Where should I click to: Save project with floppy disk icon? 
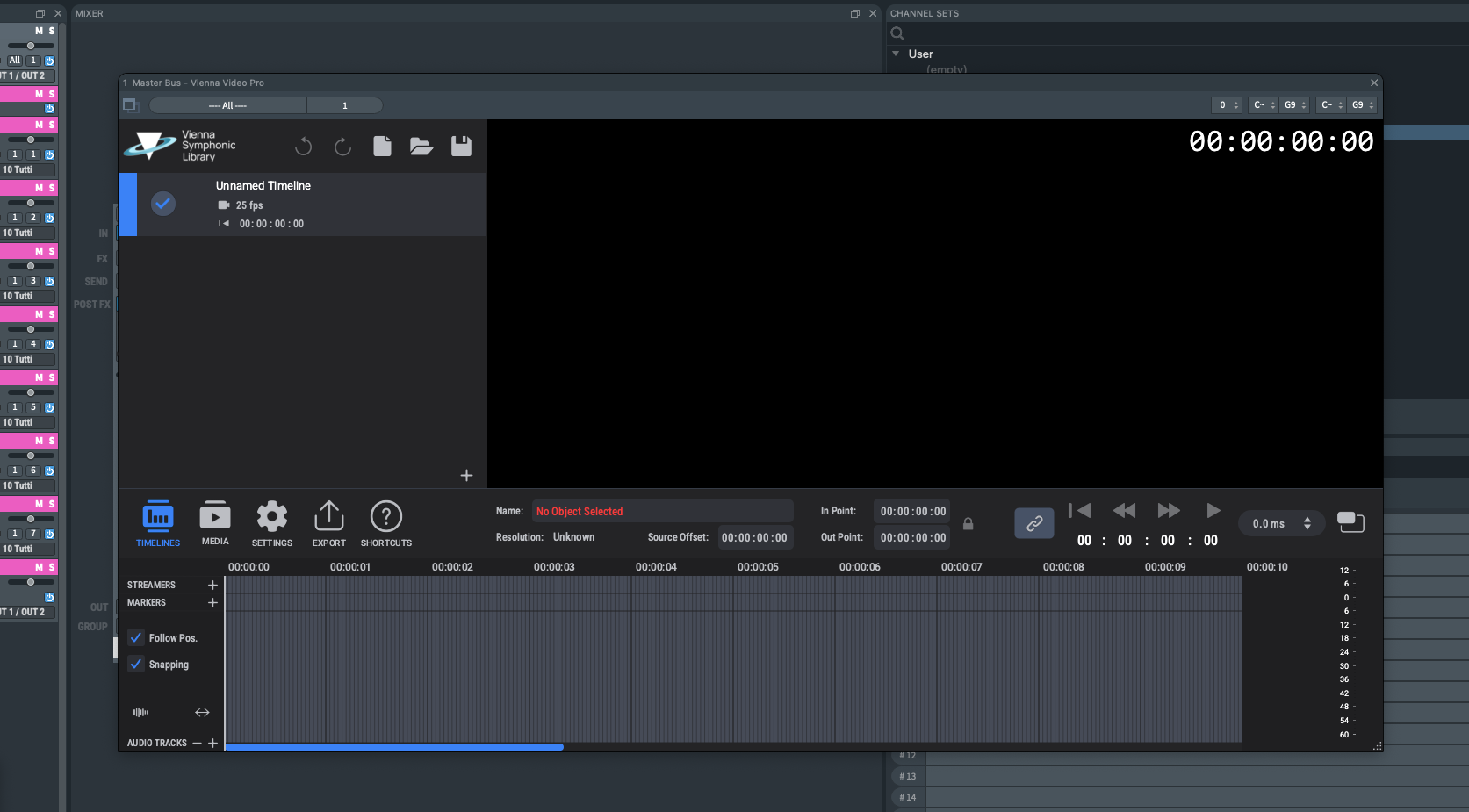click(x=461, y=147)
